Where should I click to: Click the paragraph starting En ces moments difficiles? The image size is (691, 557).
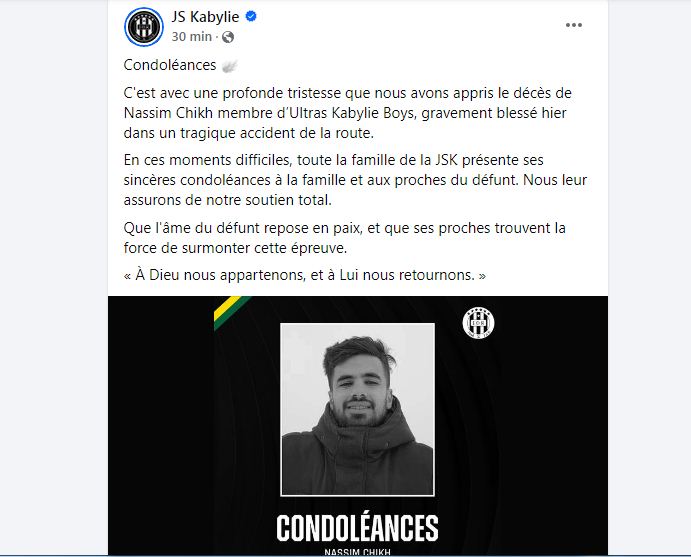coord(355,180)
